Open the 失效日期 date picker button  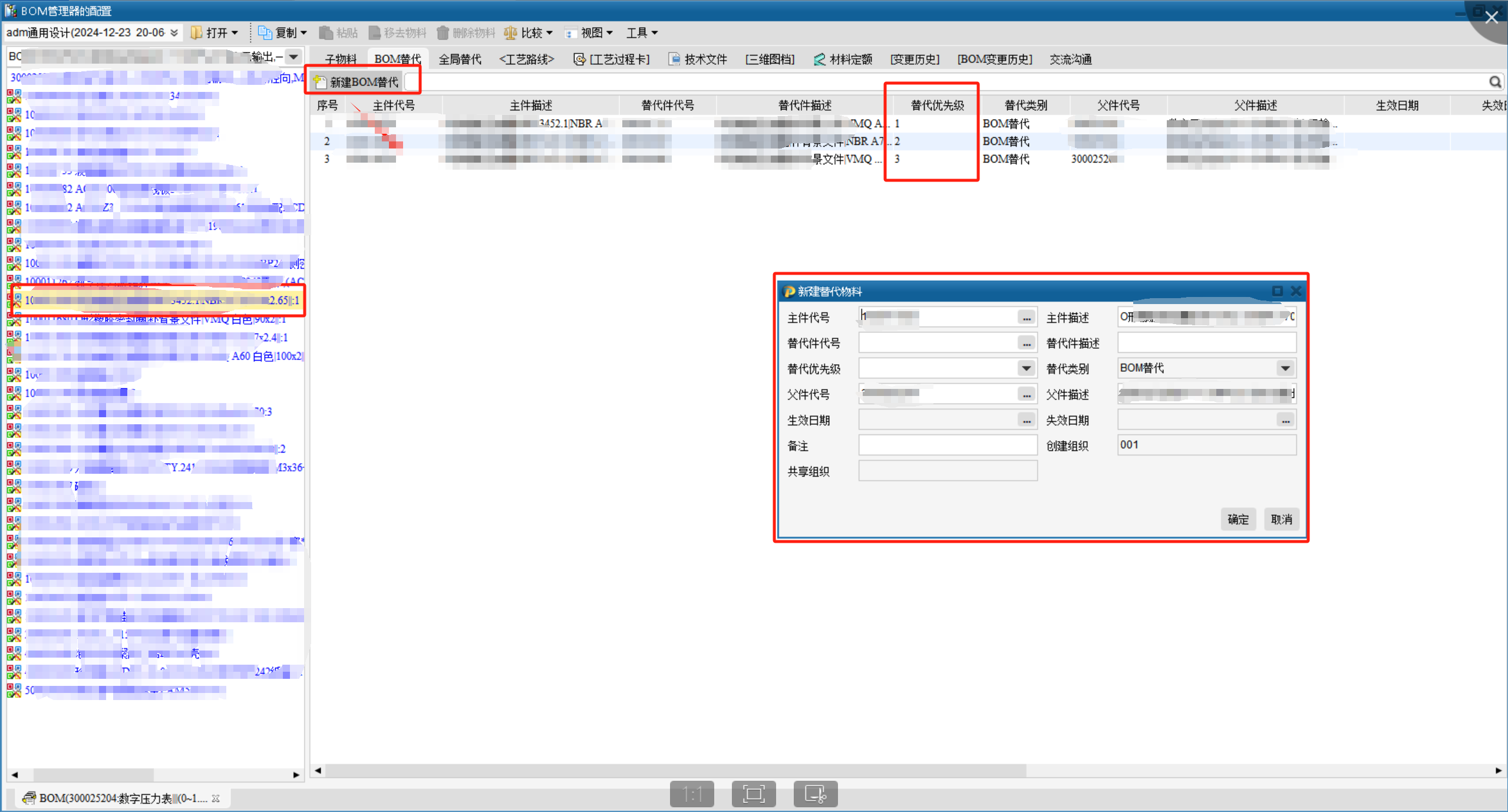point(1285,421)
